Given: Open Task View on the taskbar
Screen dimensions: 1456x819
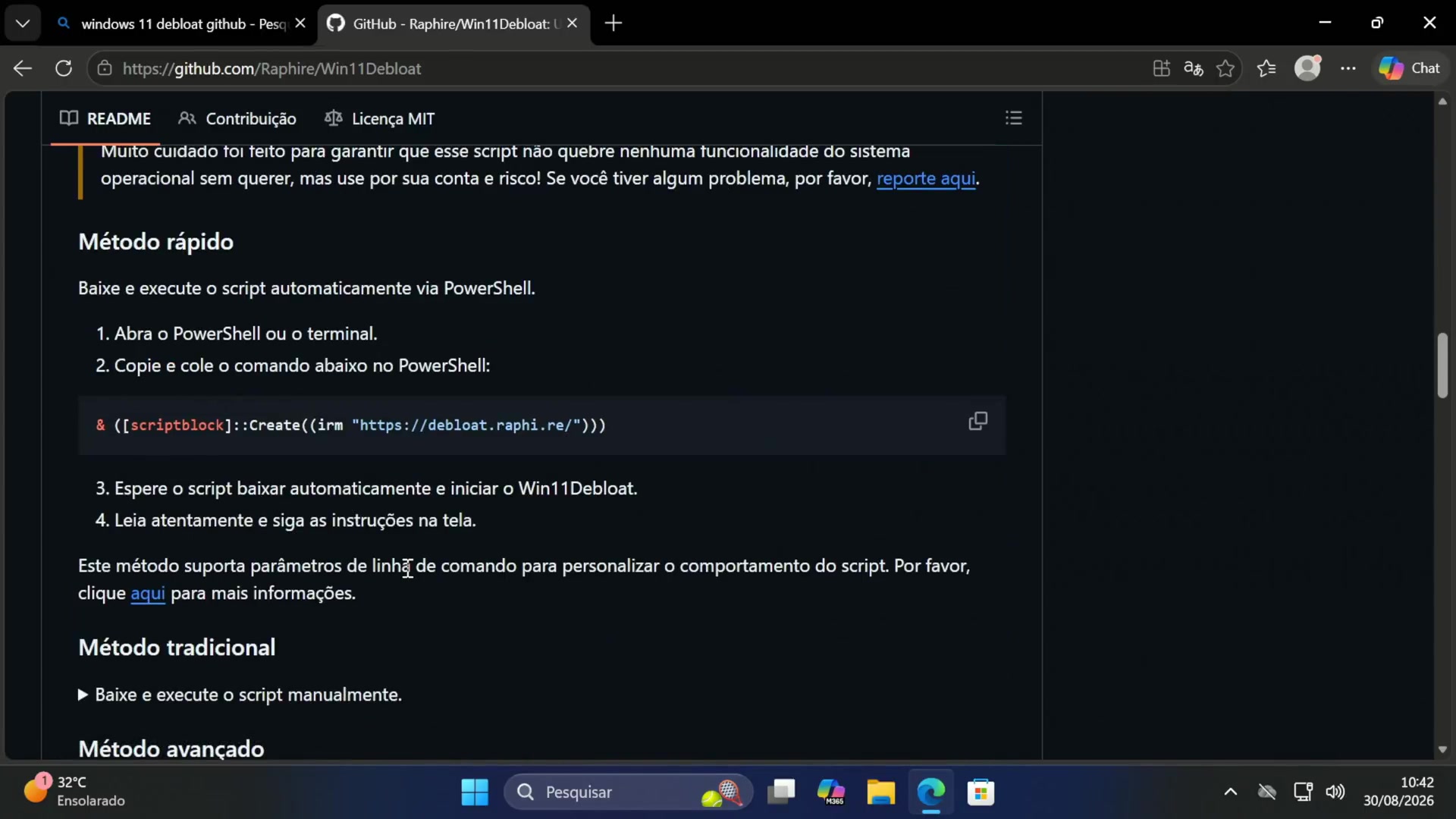Looking at the screenshot, I should pos(781,792).
